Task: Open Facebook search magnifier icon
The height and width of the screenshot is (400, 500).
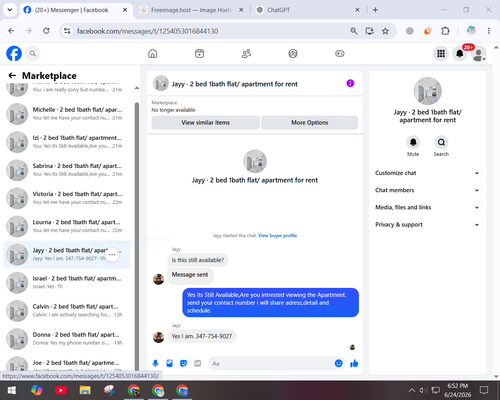Action: pos(33,53)
